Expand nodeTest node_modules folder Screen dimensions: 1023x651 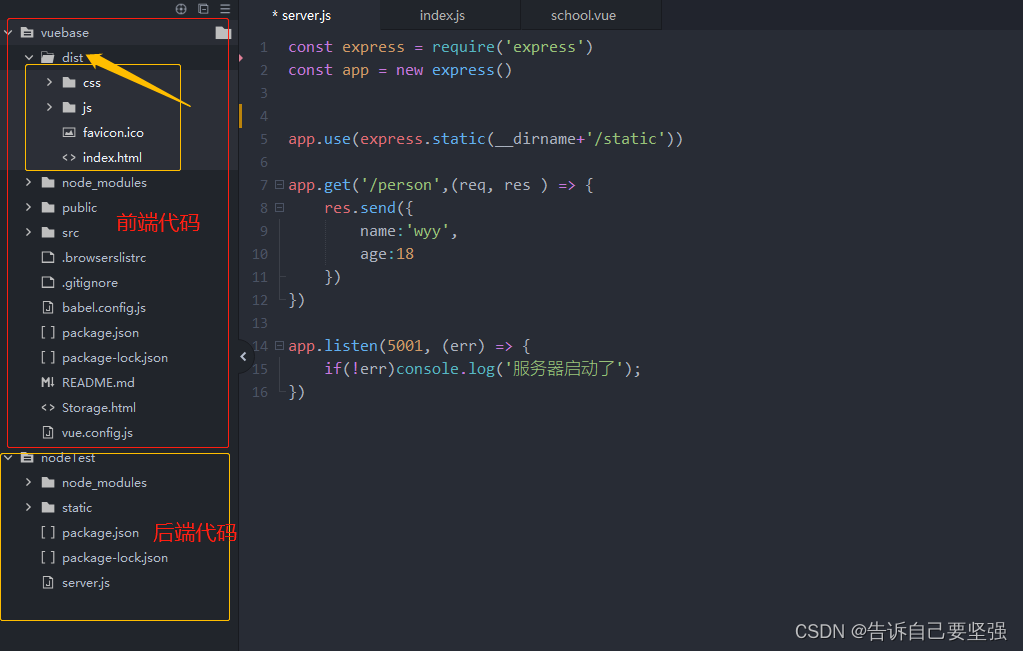(29, 483)
